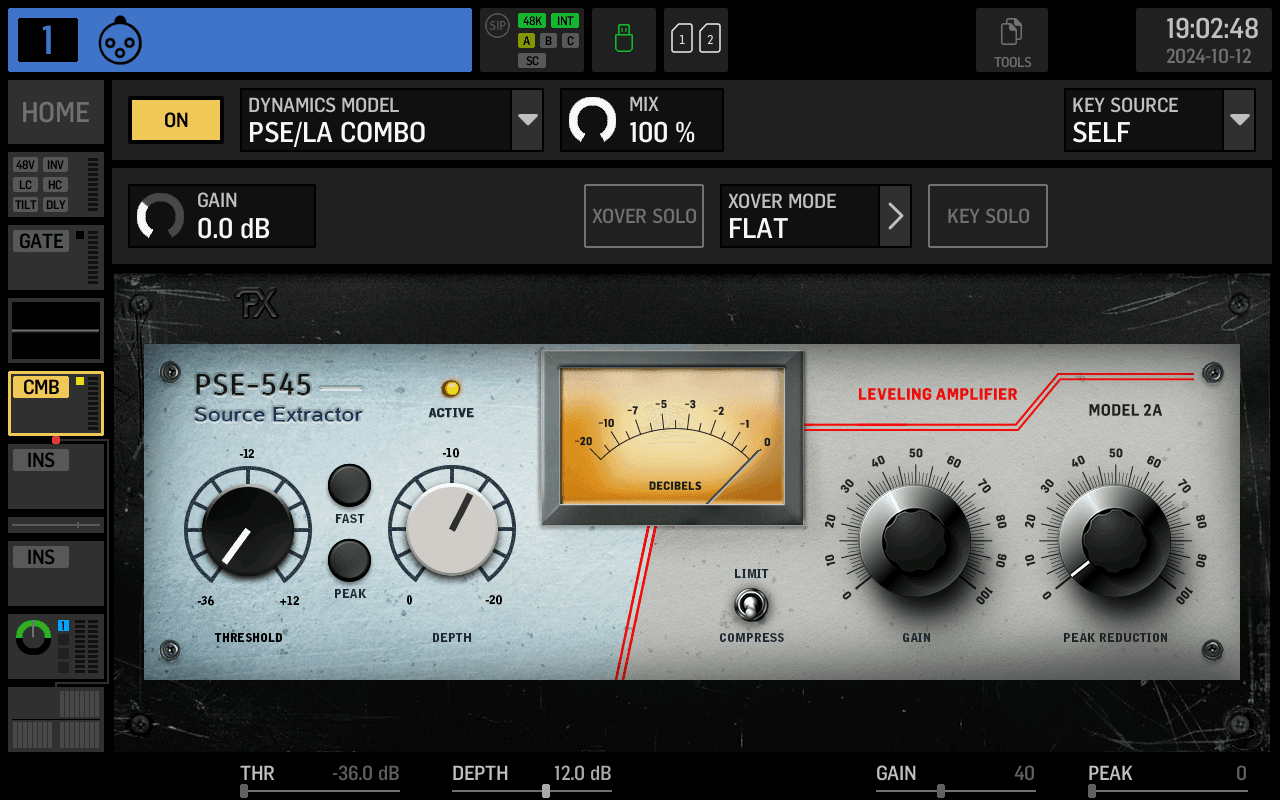The width and height of the screenshot is (1280, 800).
Task: Adjust the bottom PEAK 0 slider
Action: click(x=1168, y=782)
